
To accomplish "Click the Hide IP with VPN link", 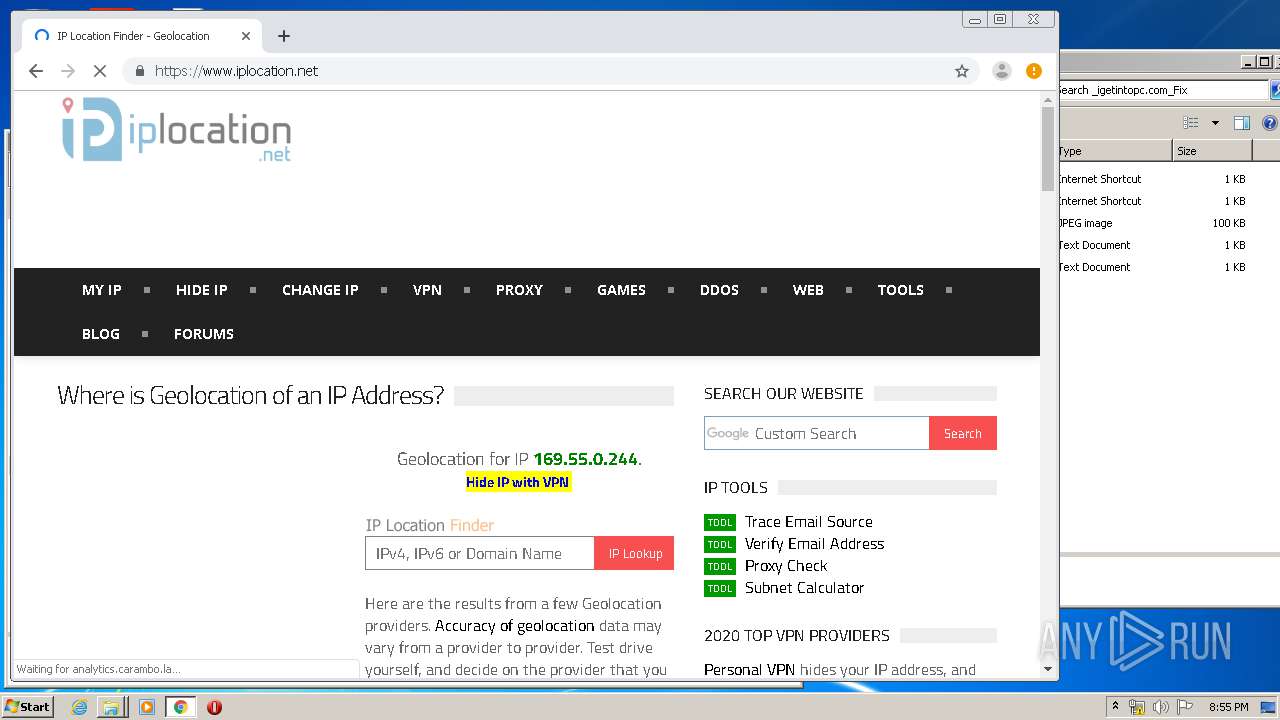I will [518, 482].
